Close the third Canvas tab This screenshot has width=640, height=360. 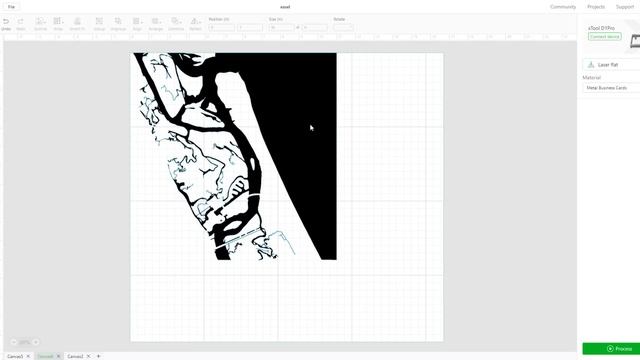pyautogui.click(x=89, y=356)
